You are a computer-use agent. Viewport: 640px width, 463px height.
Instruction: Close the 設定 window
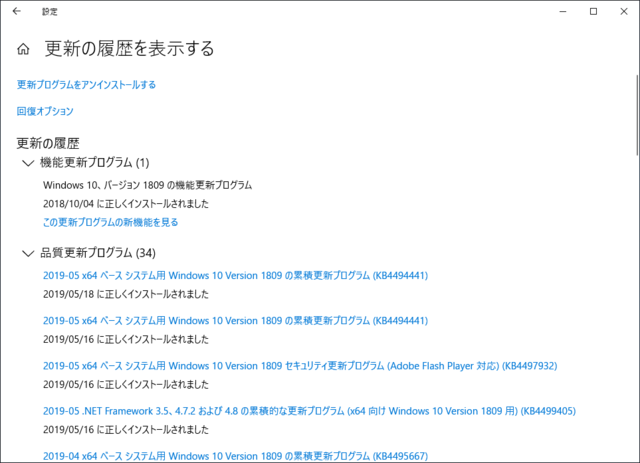[x=624, y=11]
